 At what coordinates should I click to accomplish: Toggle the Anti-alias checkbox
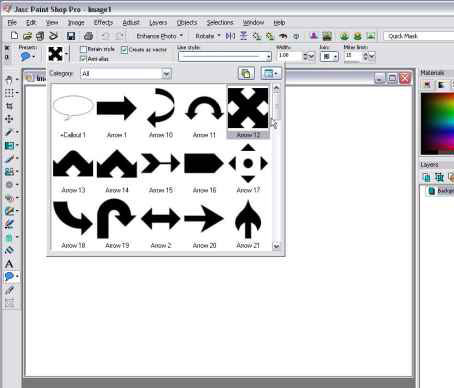[83, 59]
